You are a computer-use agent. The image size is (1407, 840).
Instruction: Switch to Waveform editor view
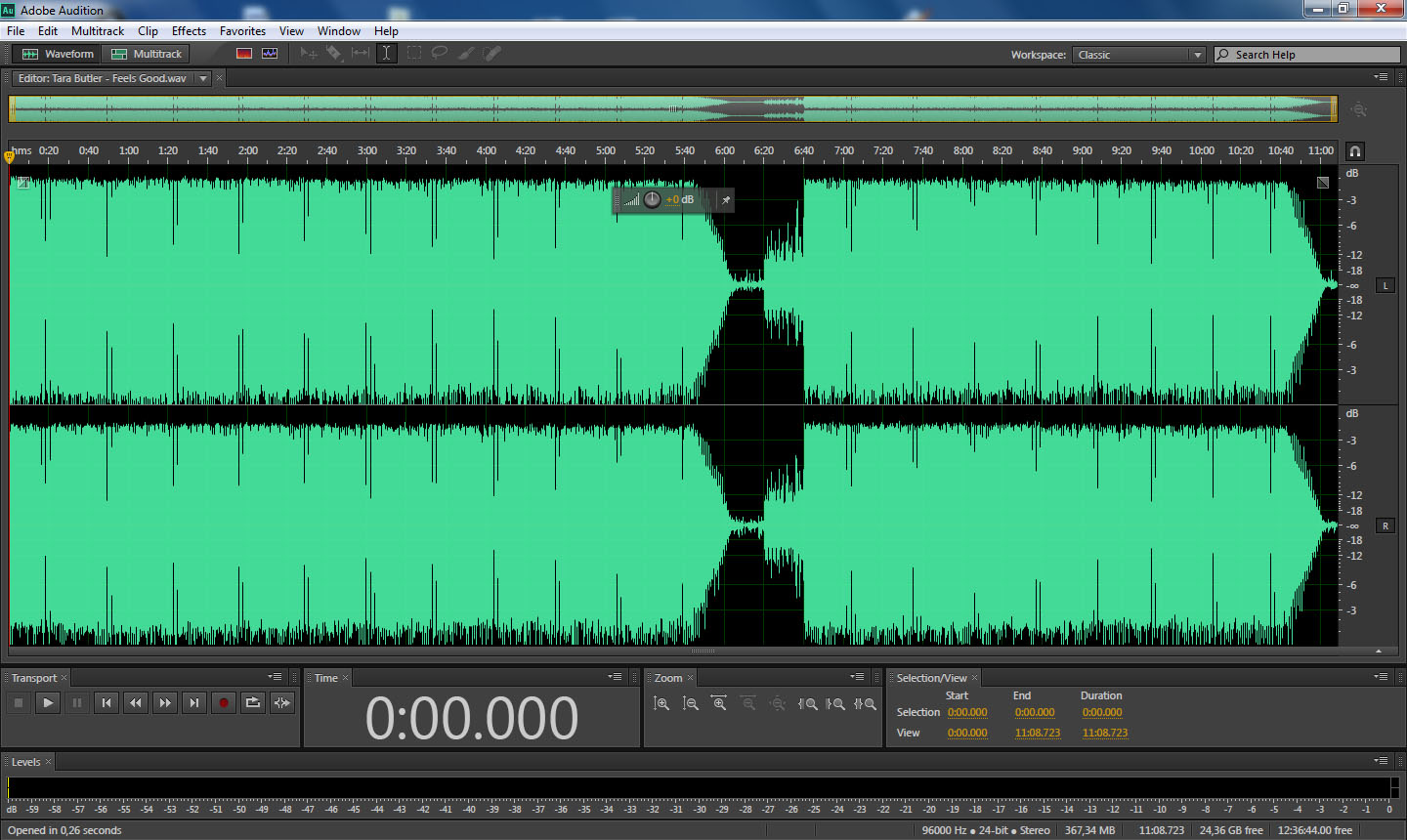(58, 54)
